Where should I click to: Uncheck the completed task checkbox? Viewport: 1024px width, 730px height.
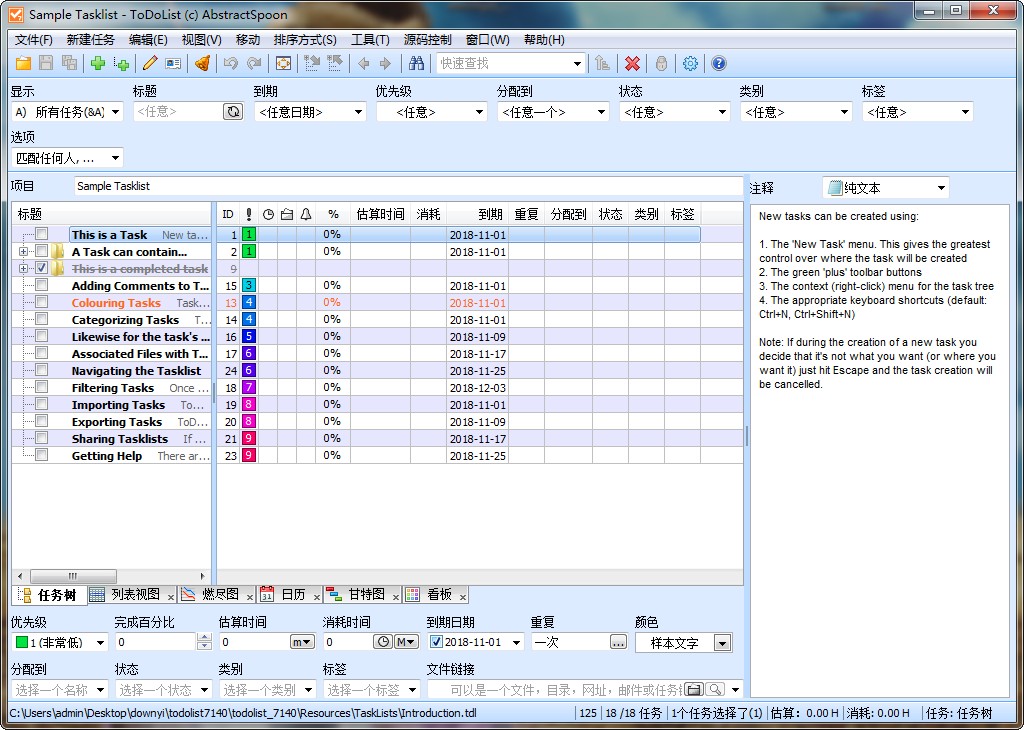point(41,269)
